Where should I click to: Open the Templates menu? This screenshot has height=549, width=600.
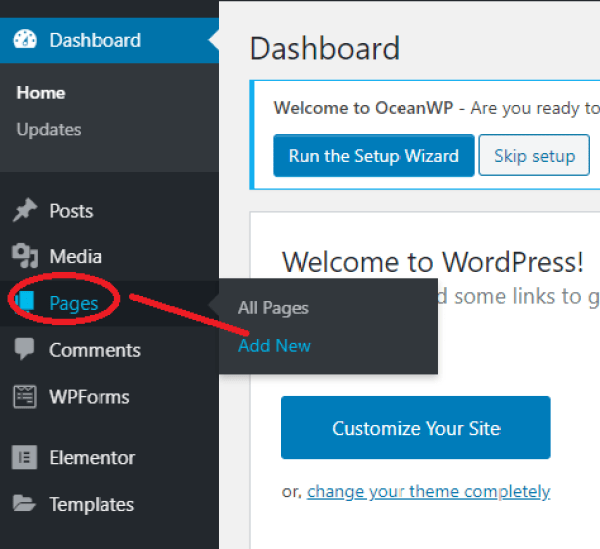pyautogui.click(x=109, y=504)
